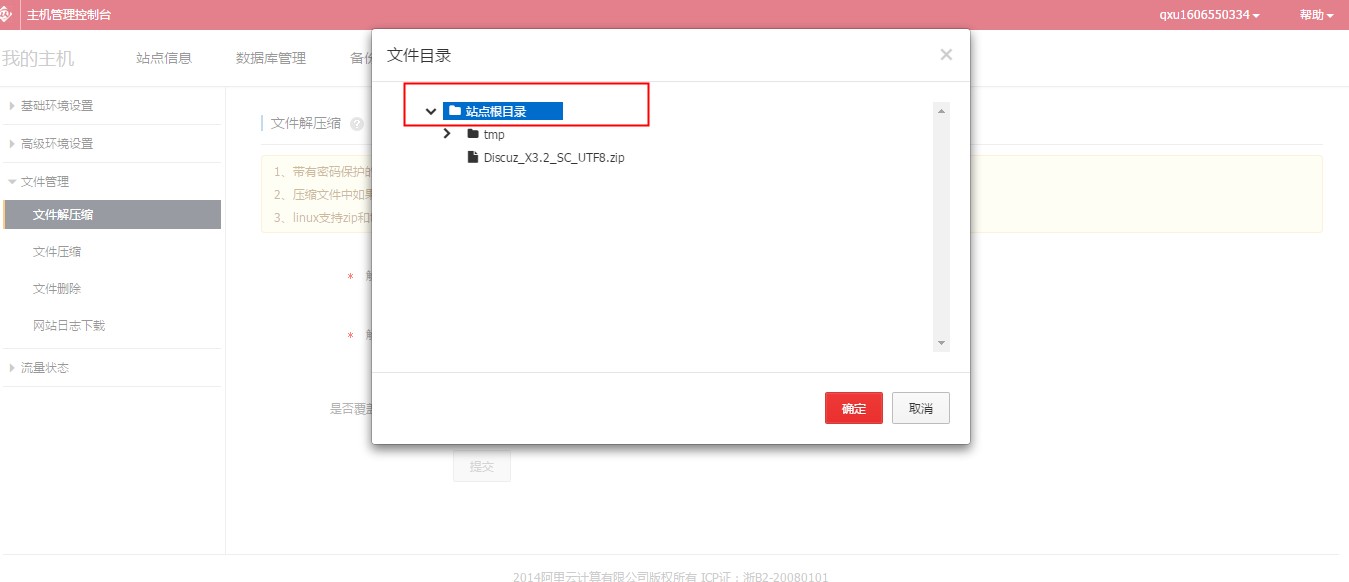The image size is (1349, 582).
Task: Click the folder icon beside 站点根目录
Action: tap(455, 111)
